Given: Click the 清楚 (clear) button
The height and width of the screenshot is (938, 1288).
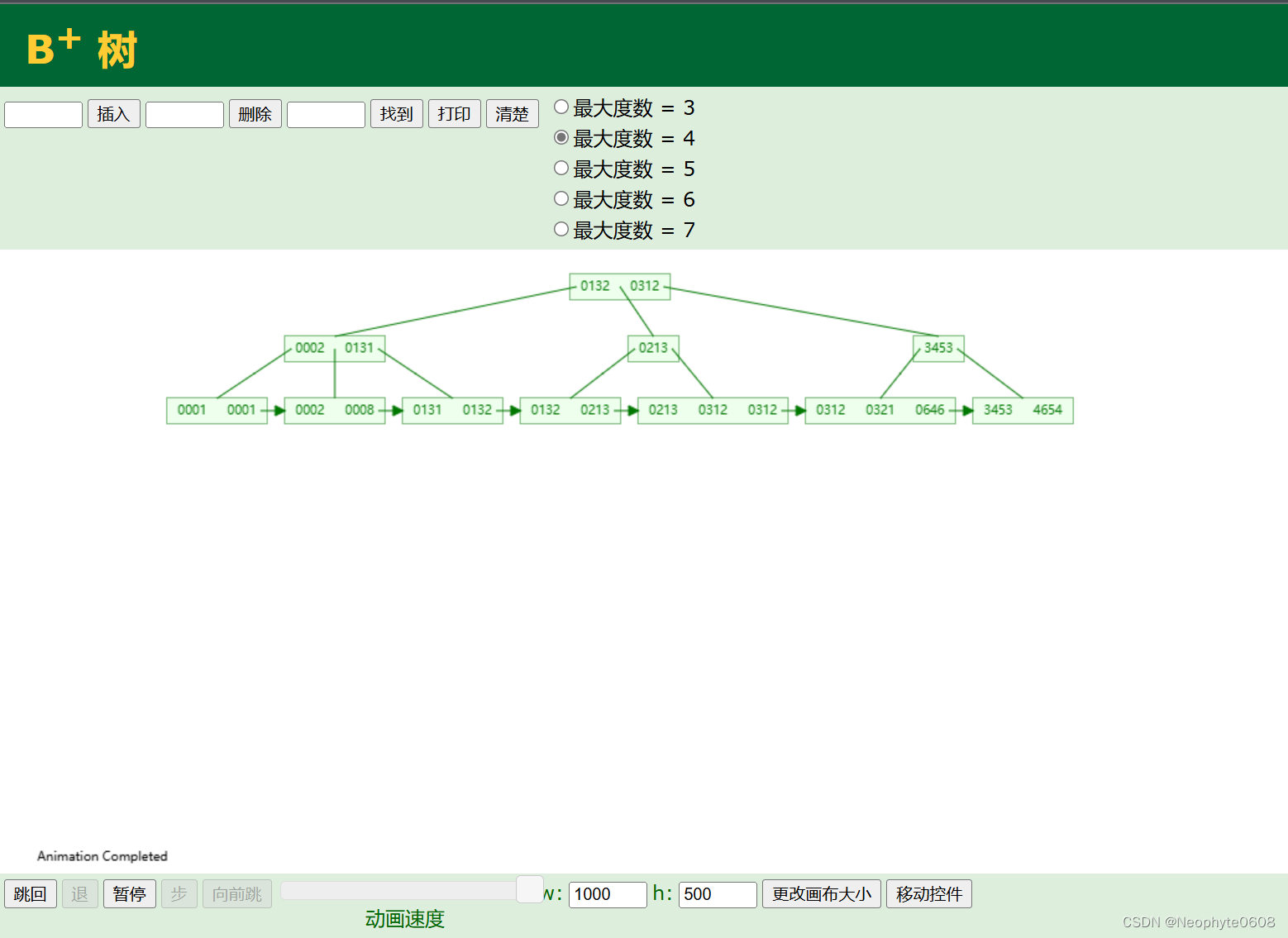Looking at the screenshot, I should click(512, 113).
